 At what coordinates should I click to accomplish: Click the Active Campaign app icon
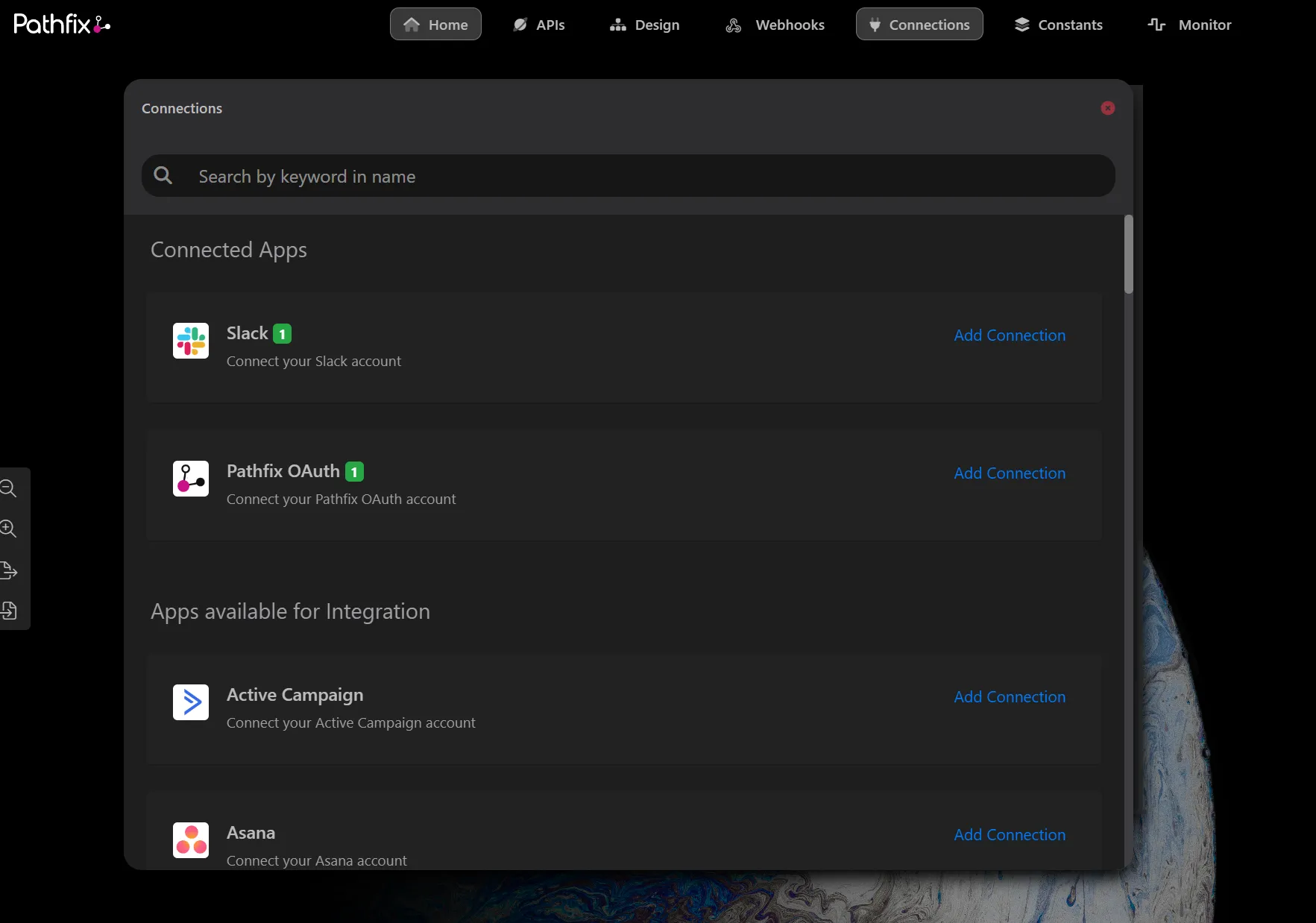click(x=191, y=702)
